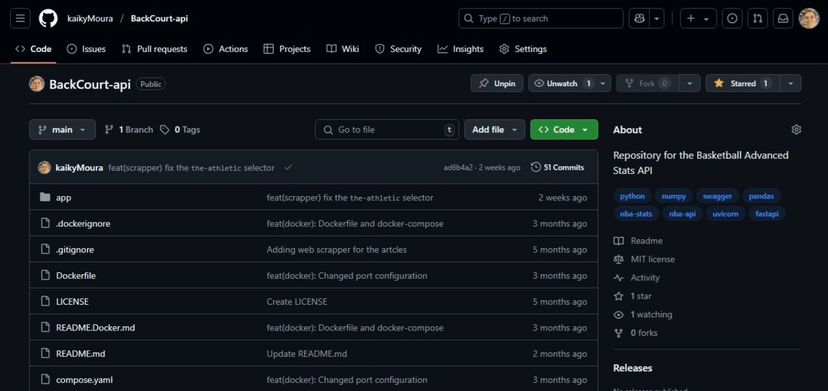Click kaikyMoura in the breadcrumb

(90, 18)
